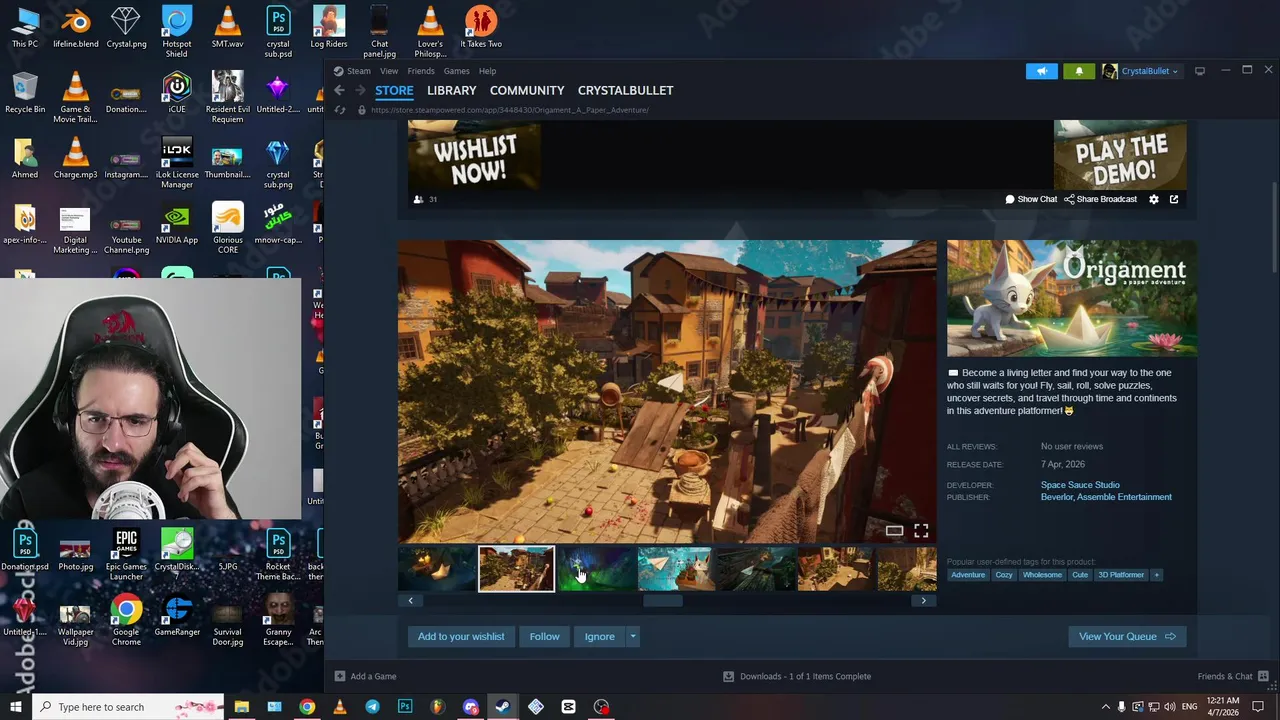The height and width of the screenshot is (720, 1280).
Task: Open It Takes Two desktop shortcut
Action: pos(481,28)
